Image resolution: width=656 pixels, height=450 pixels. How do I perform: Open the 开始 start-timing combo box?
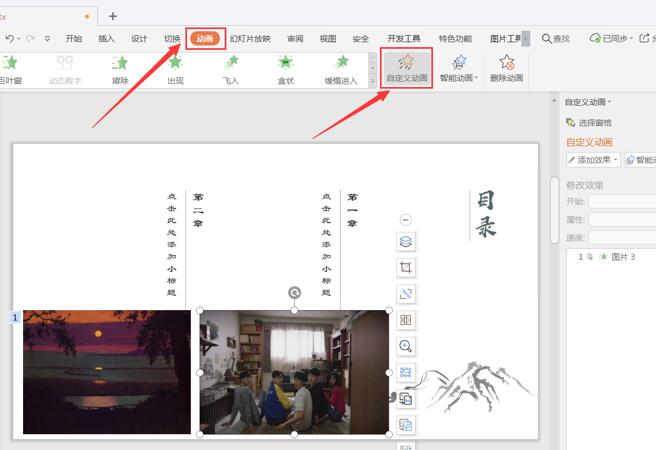(622, 202)
